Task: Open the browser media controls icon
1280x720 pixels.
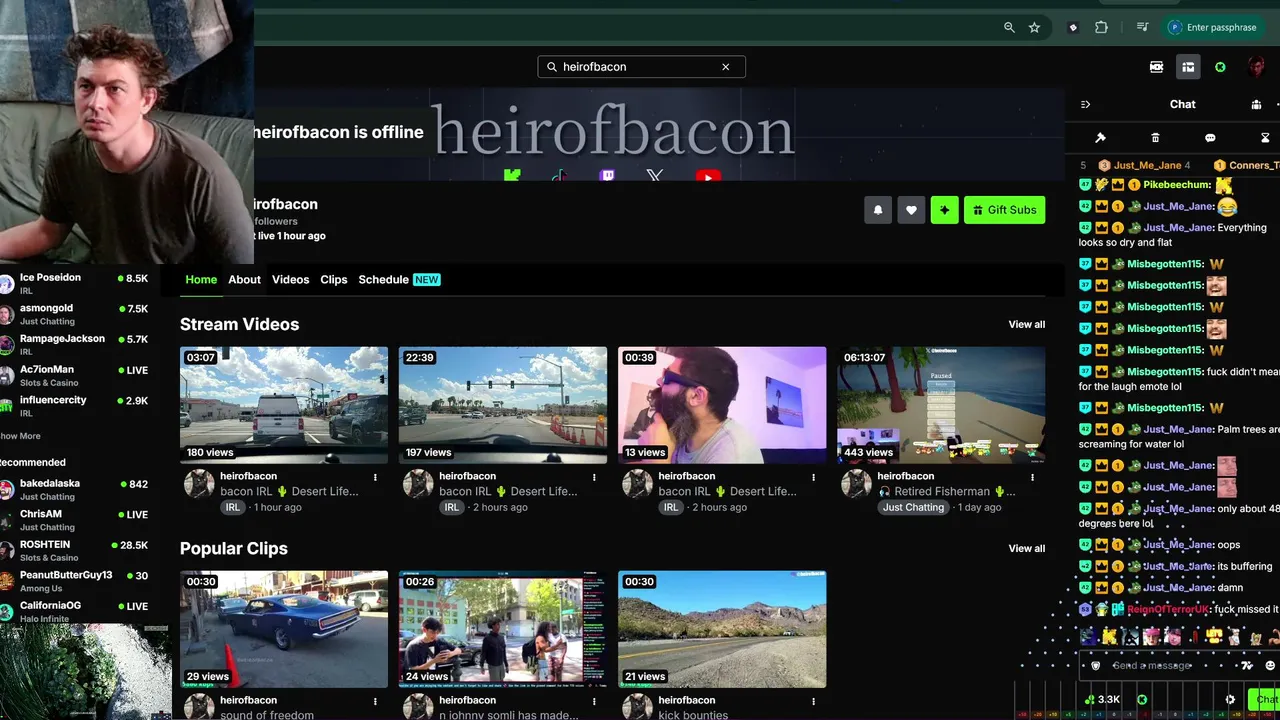Action: tap(1143, 28)
